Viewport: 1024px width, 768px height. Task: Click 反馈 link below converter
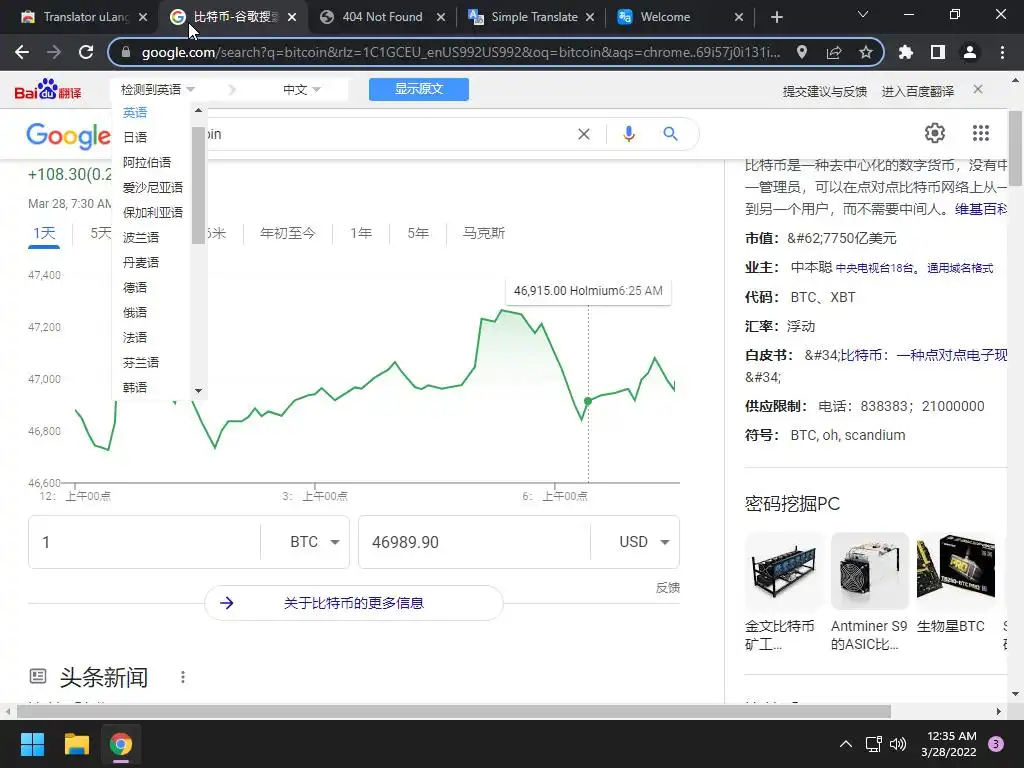(667, 588)
